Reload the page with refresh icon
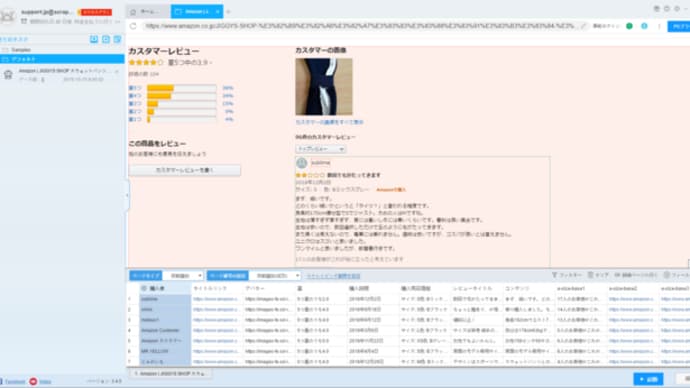 point(133,26)
